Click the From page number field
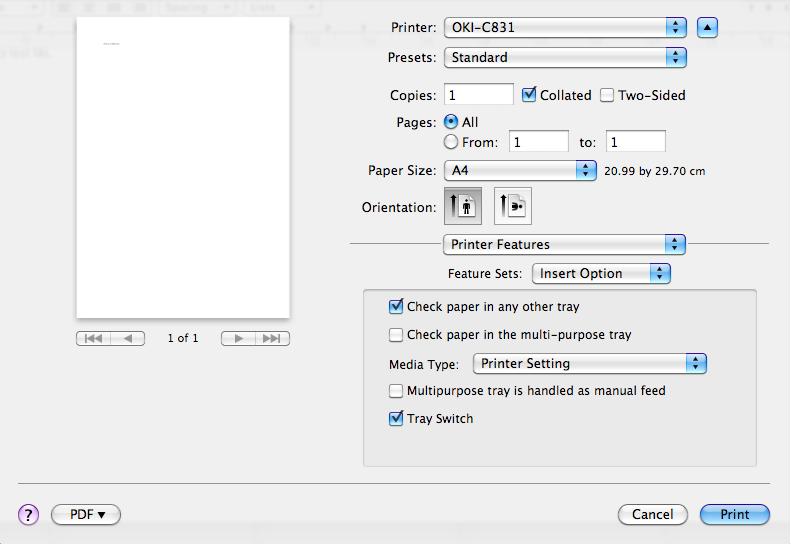The image size is (791, 544). 539,141
